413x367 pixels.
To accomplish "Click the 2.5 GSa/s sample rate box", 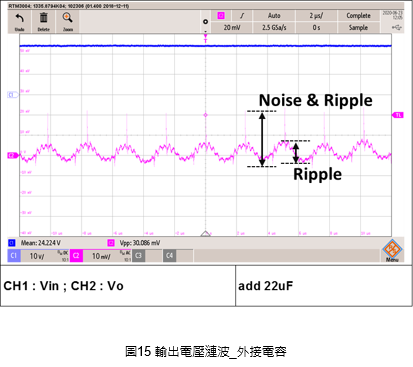I will coord(274,27).
